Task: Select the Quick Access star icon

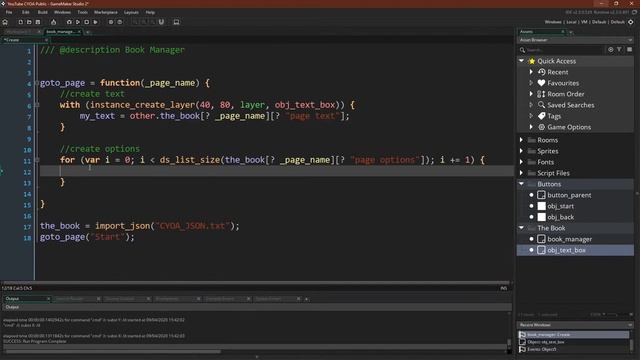Action: 531,61
